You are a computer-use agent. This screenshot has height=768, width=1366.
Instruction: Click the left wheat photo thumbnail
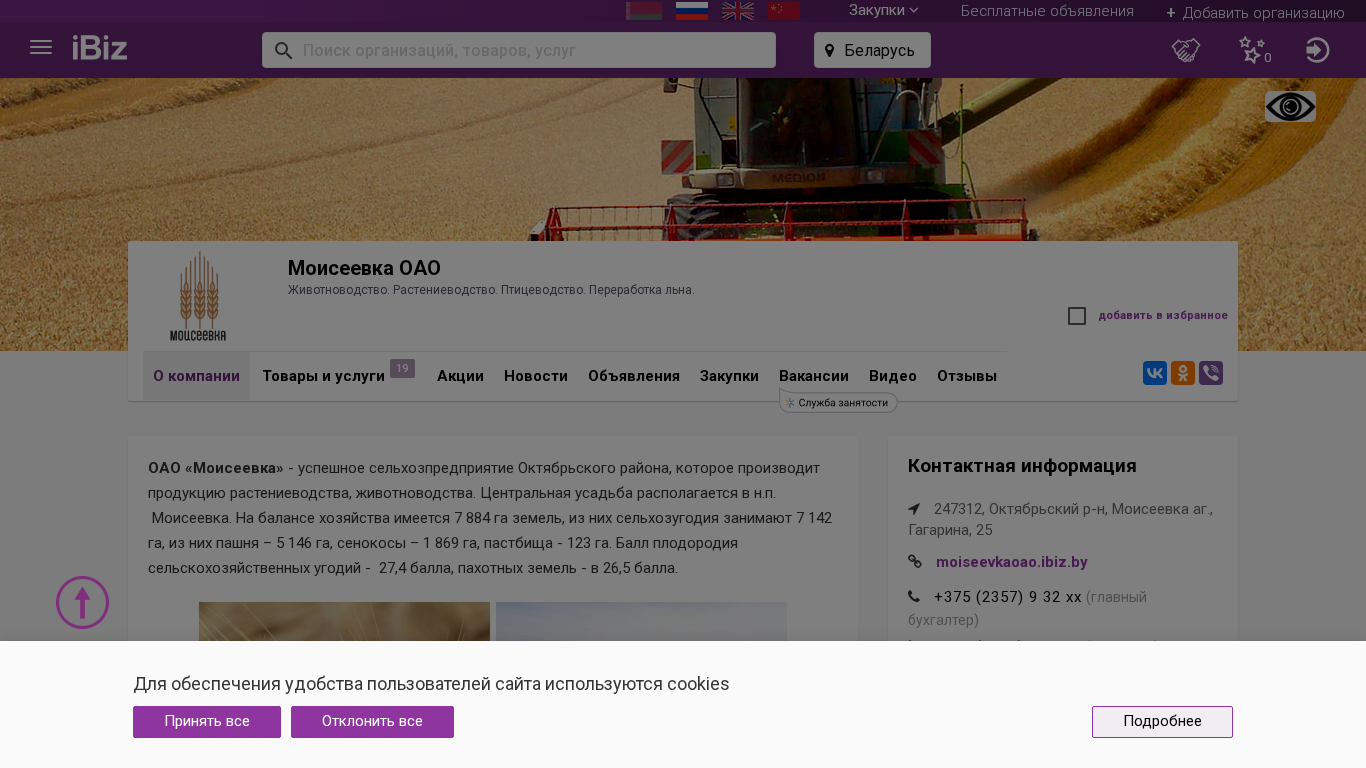(x=344, y=621)
